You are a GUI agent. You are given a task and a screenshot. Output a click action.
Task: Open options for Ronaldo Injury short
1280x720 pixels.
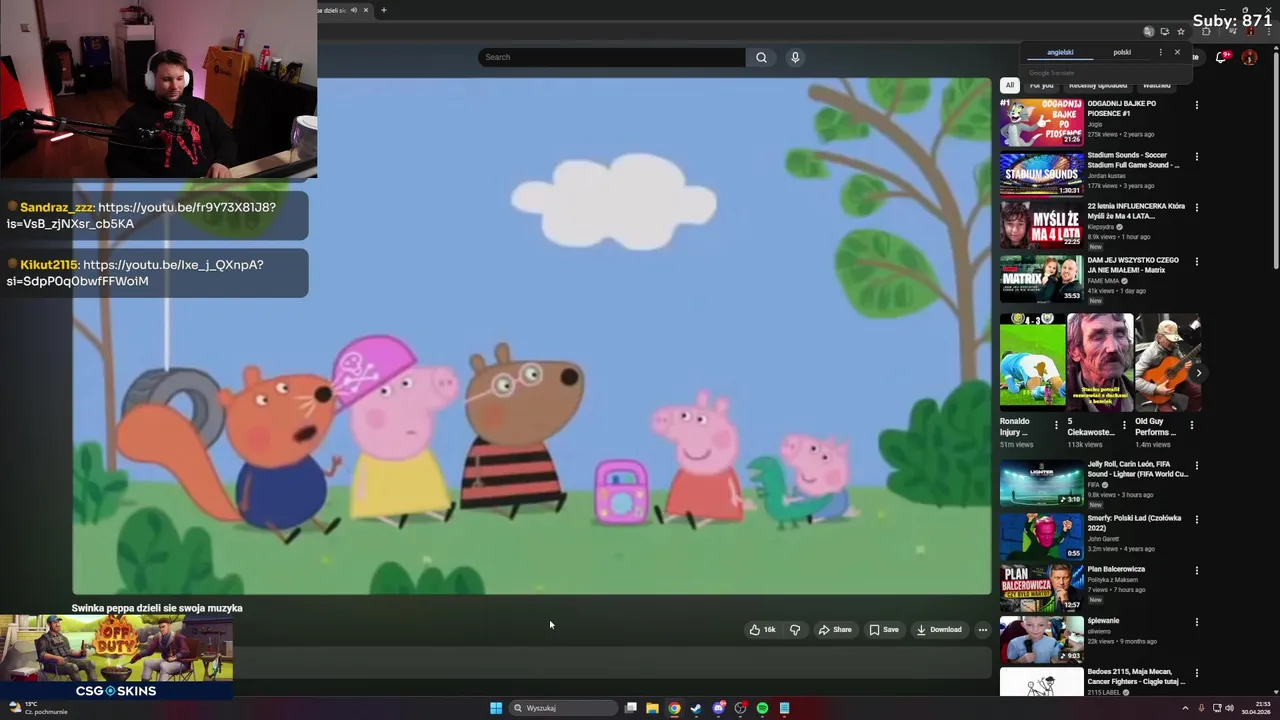(x=1056, y=425)
